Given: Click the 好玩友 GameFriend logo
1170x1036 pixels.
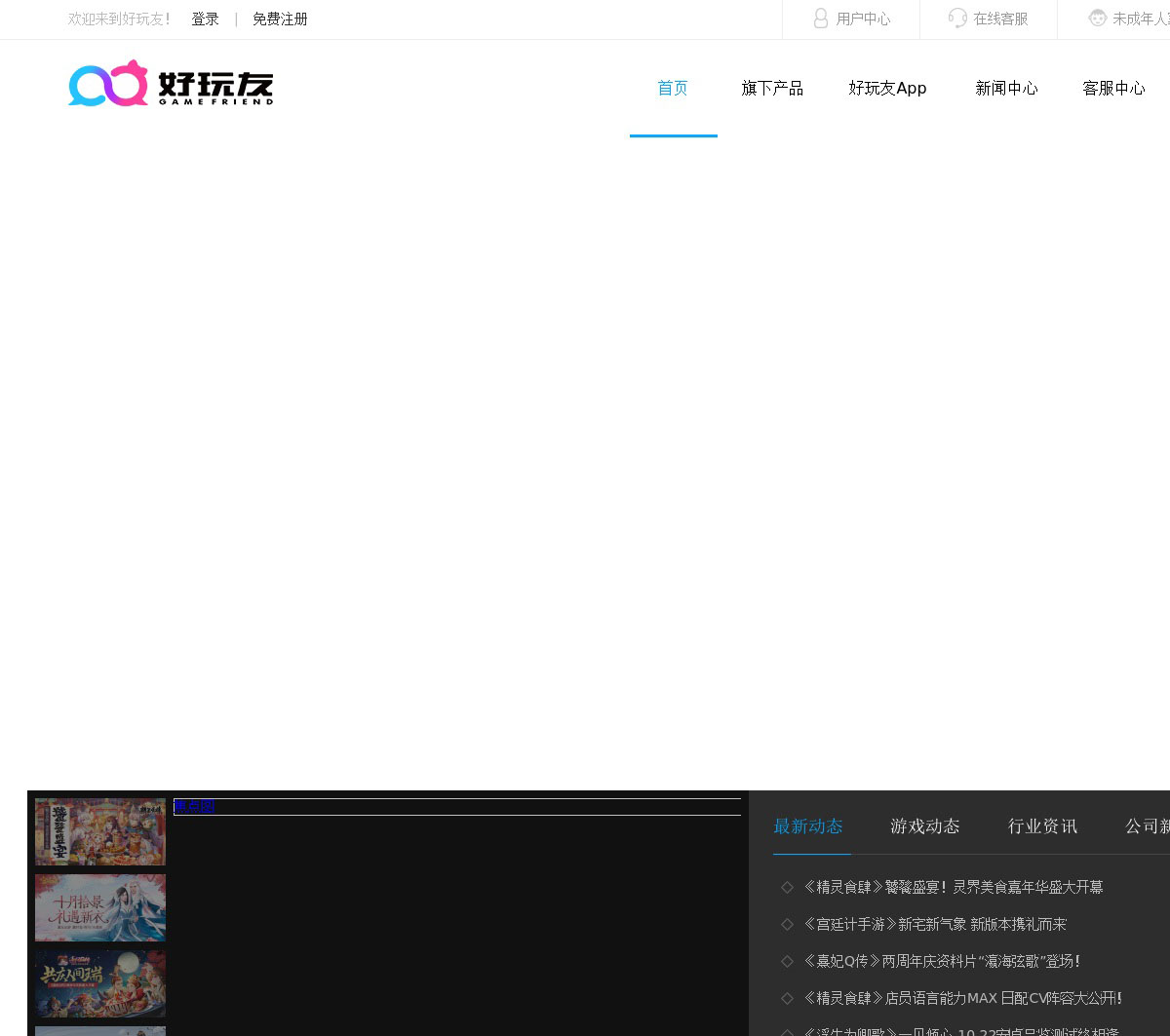Looking at the screenshot, I should [x=171, y=84].
